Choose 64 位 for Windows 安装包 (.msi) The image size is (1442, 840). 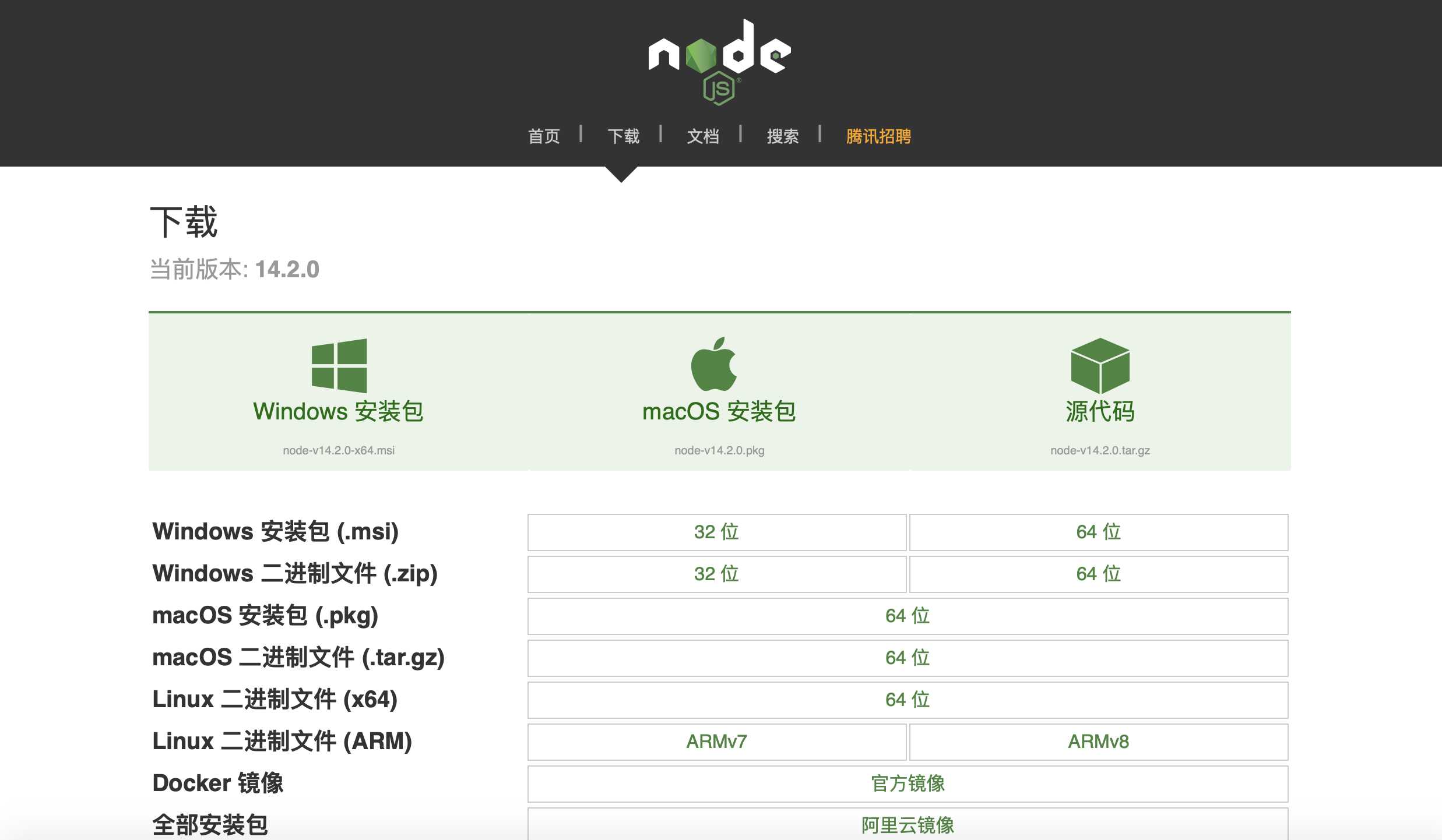(1099, 532)
